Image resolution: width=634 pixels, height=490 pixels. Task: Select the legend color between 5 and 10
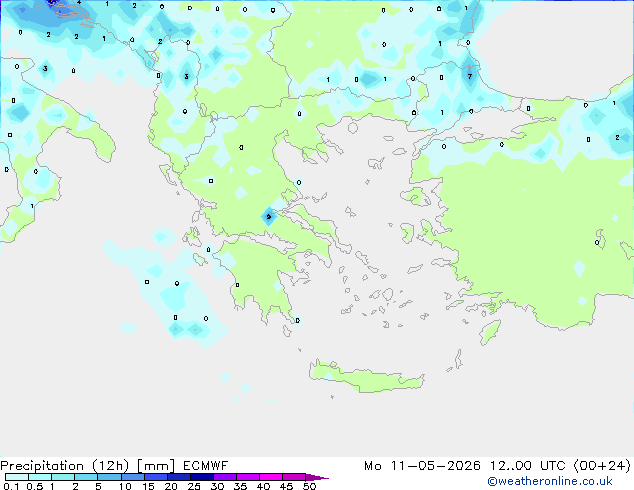coord(109,477)
